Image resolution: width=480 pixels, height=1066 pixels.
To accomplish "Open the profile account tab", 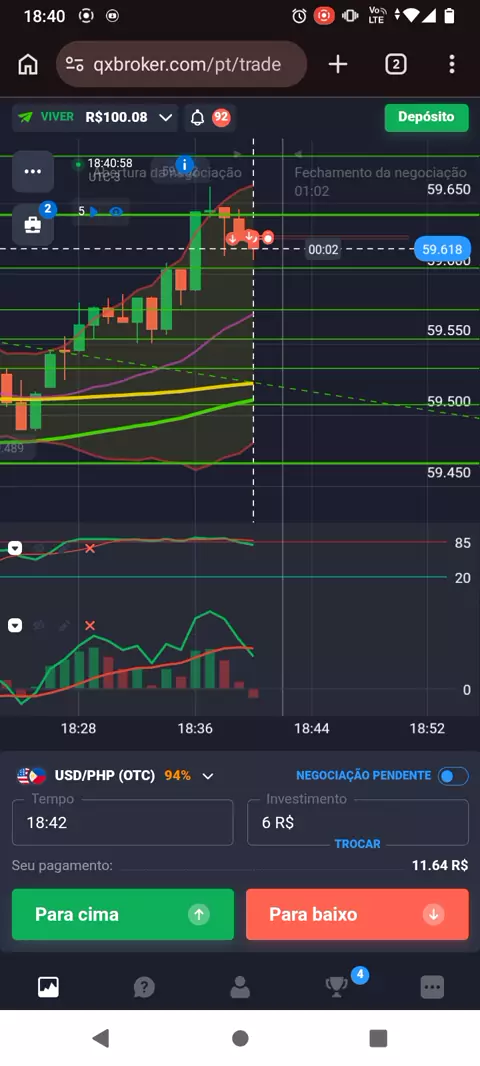I will (240, 986).
